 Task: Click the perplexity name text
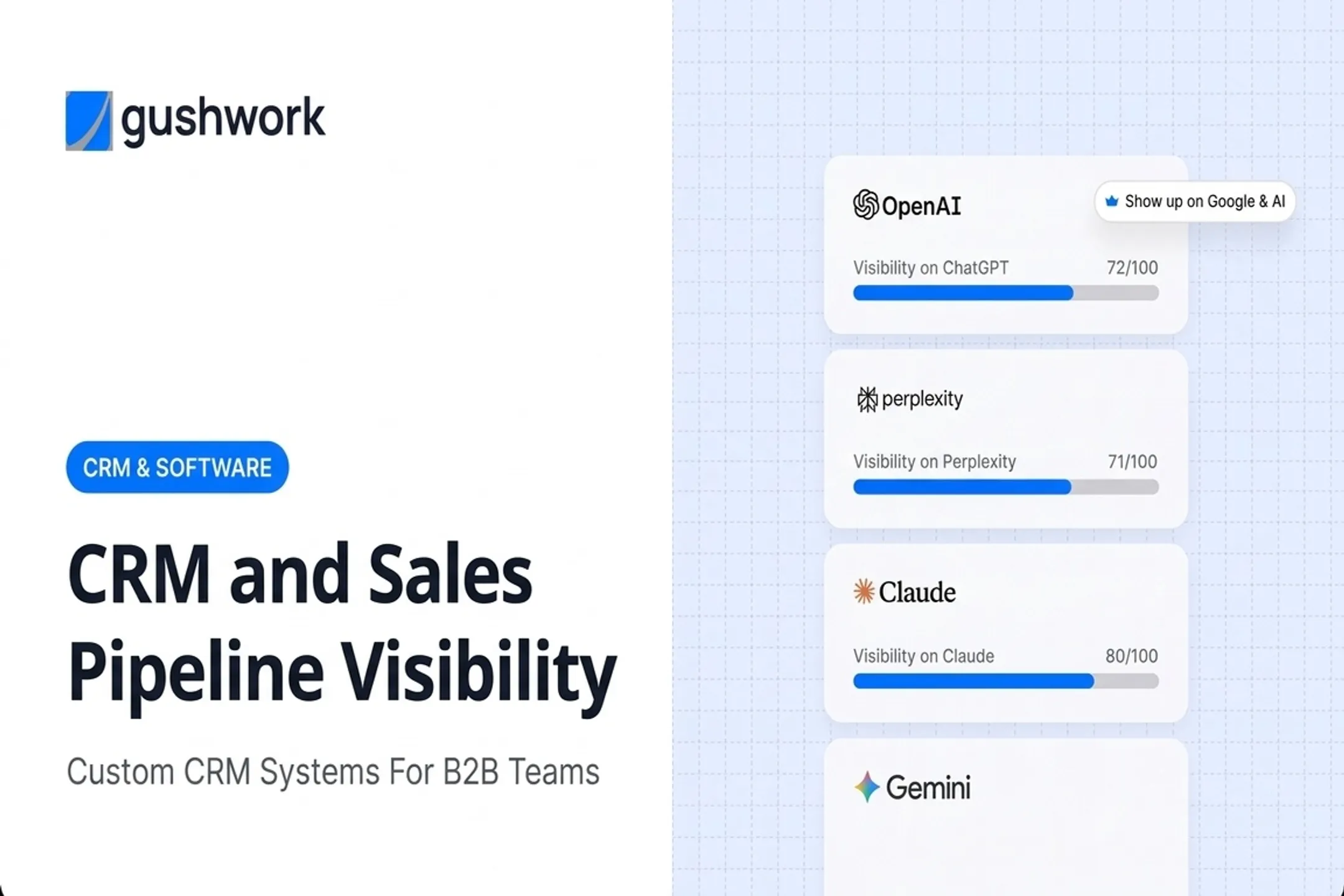coord(922,399)
